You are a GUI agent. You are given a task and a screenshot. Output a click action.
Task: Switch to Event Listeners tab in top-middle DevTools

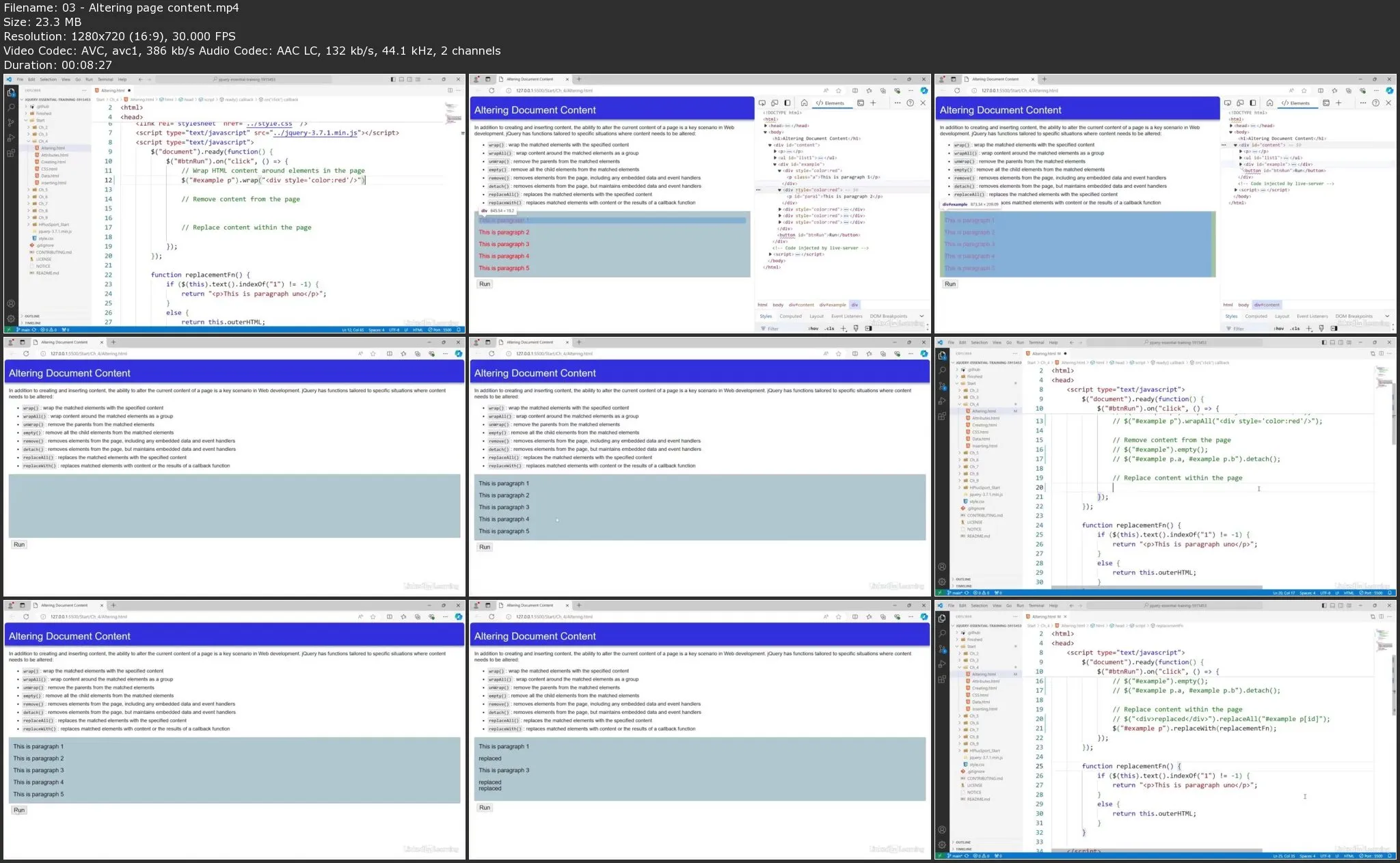[846, 316]
